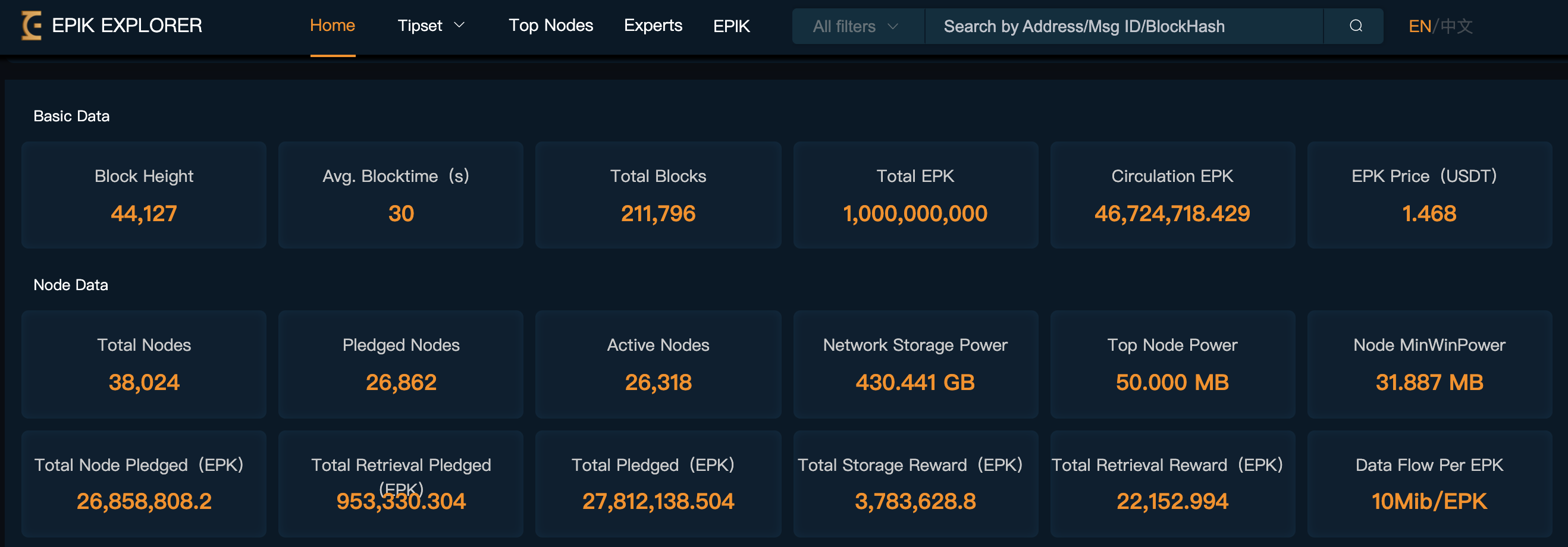Click the EPK Price (USDT) card
The image size is (1568, 547).
[1429, 194]
